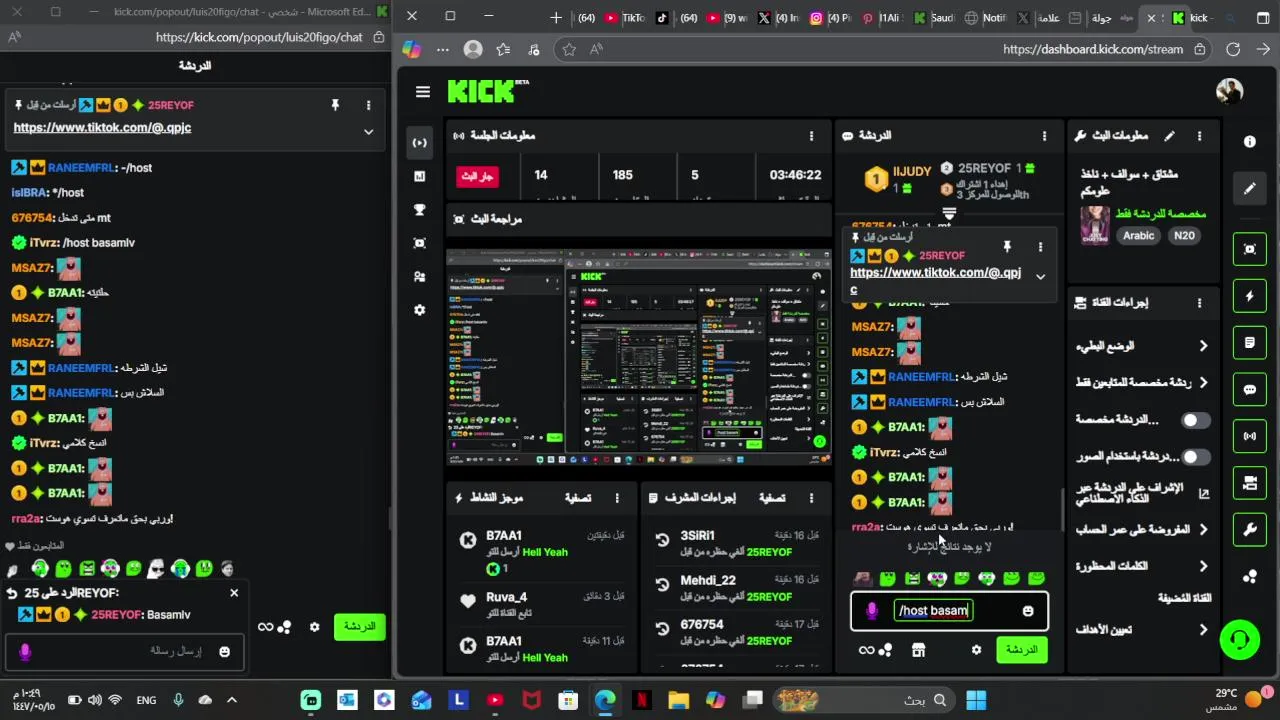Click the document notes icon in the right sidebar

(x=1249, y=343)
